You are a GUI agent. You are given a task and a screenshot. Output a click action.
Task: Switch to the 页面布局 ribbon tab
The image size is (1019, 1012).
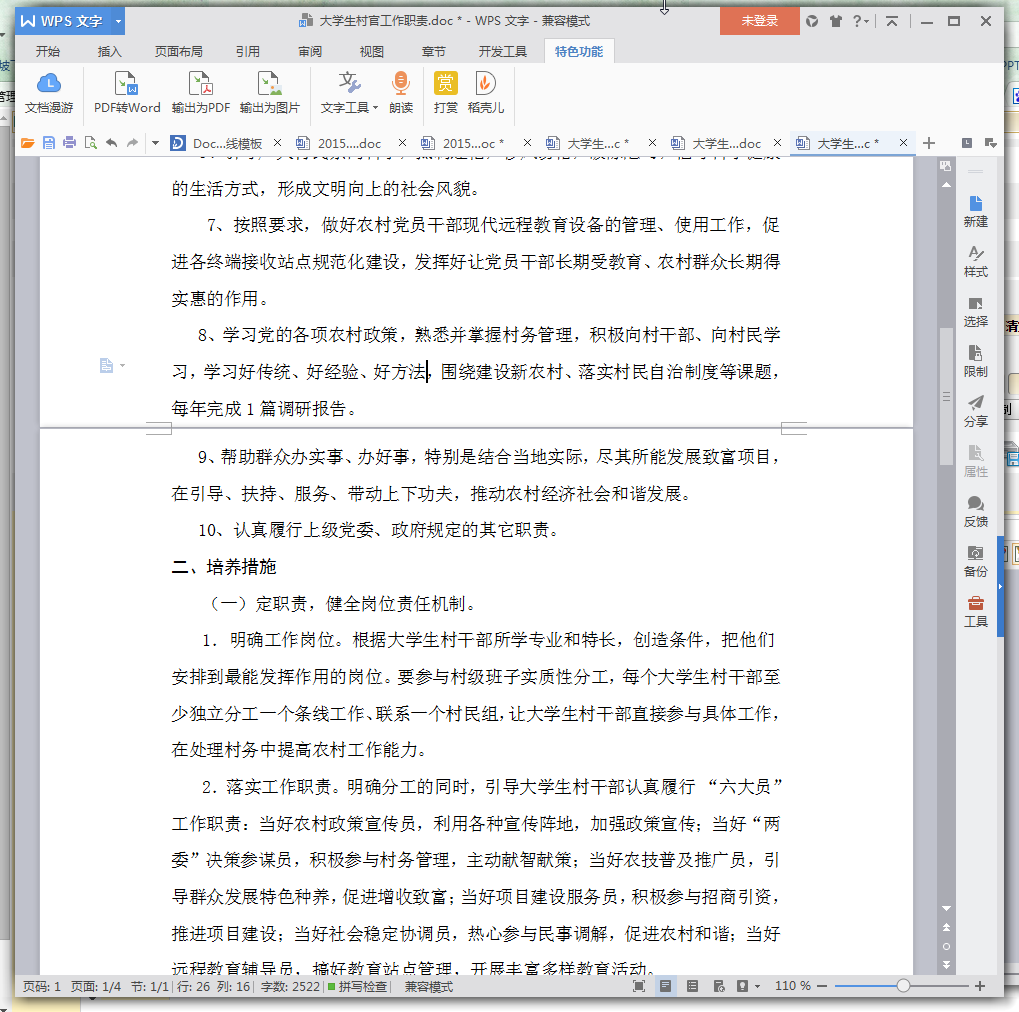point(178,52)
